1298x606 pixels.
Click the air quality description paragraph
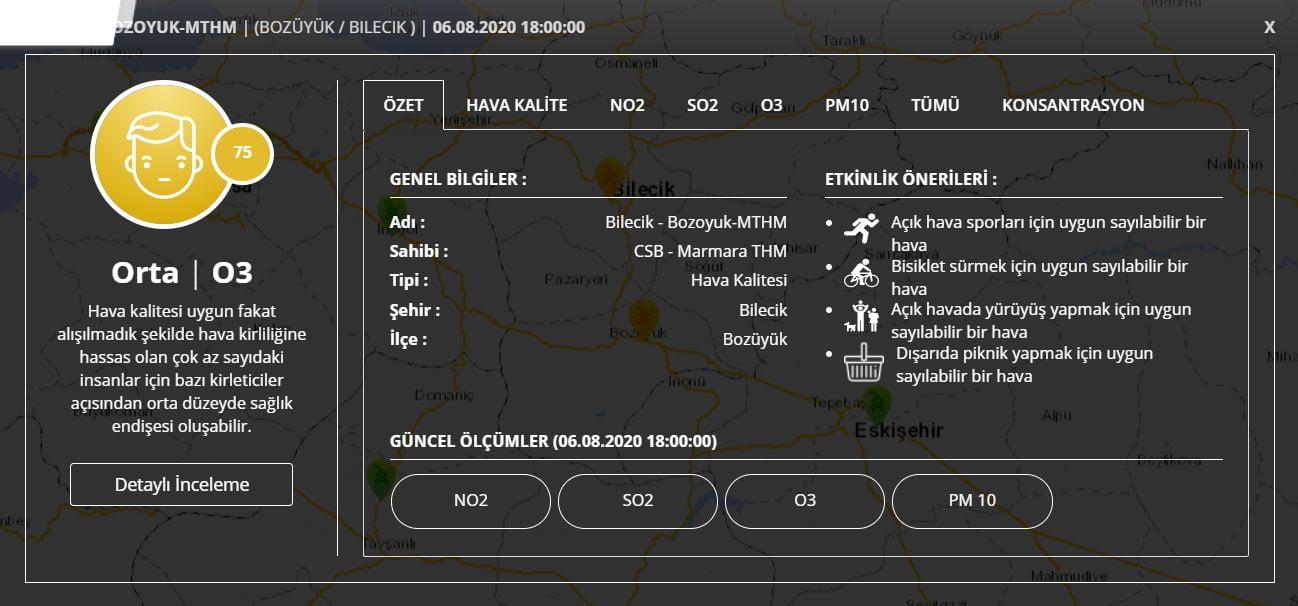click(x=181, y=369)
